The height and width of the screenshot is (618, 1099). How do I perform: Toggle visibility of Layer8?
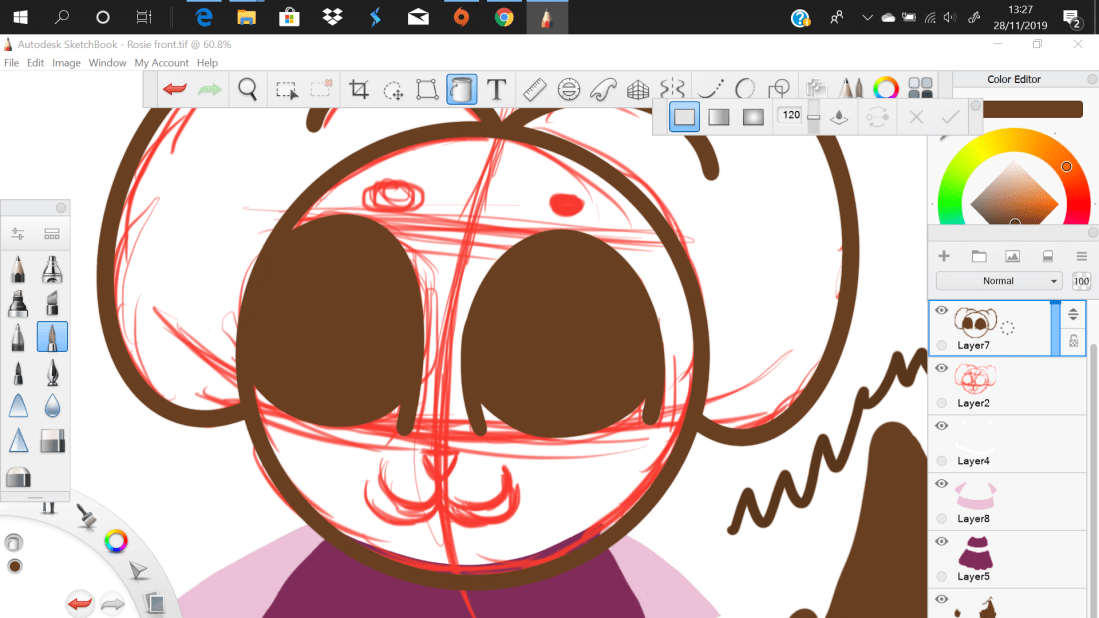(941, 484)
